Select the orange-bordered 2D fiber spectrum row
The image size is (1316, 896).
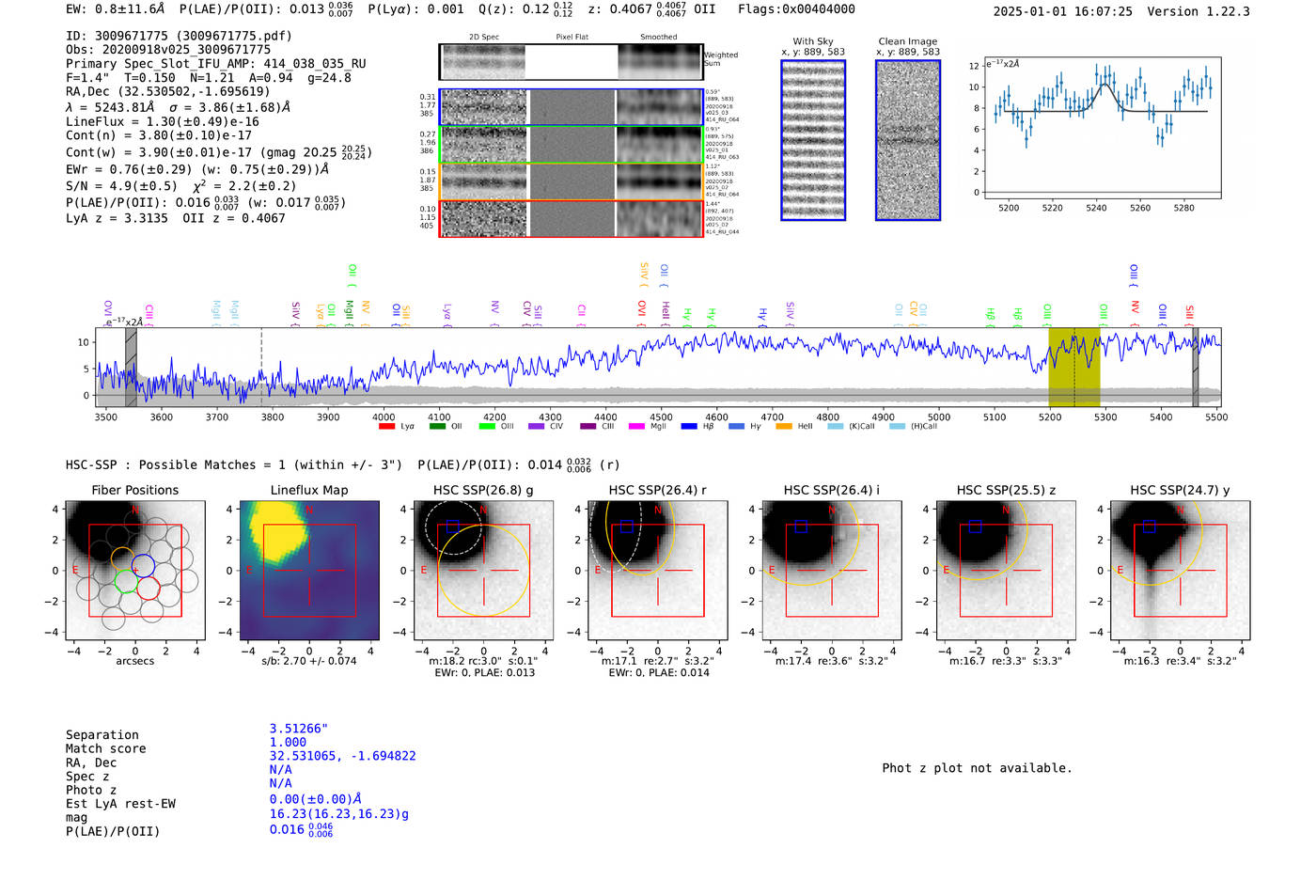572,181
